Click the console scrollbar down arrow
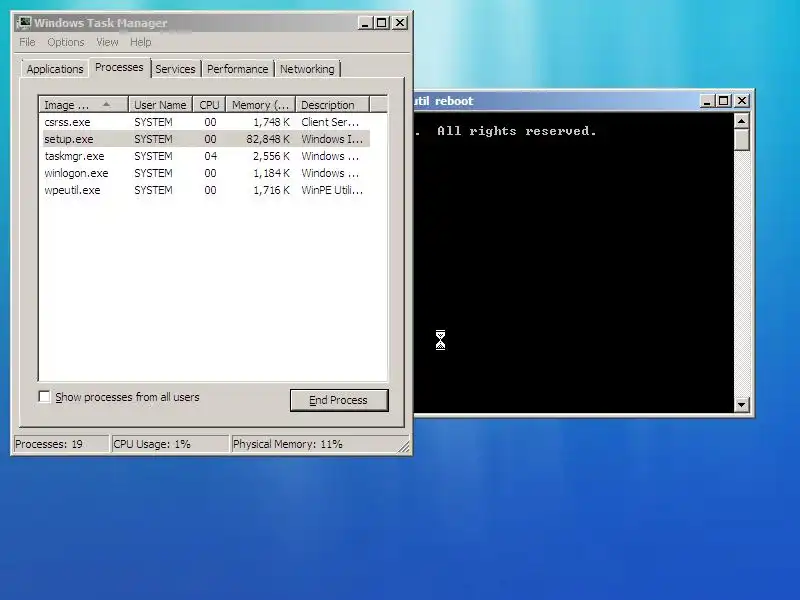 pos(741,405)
